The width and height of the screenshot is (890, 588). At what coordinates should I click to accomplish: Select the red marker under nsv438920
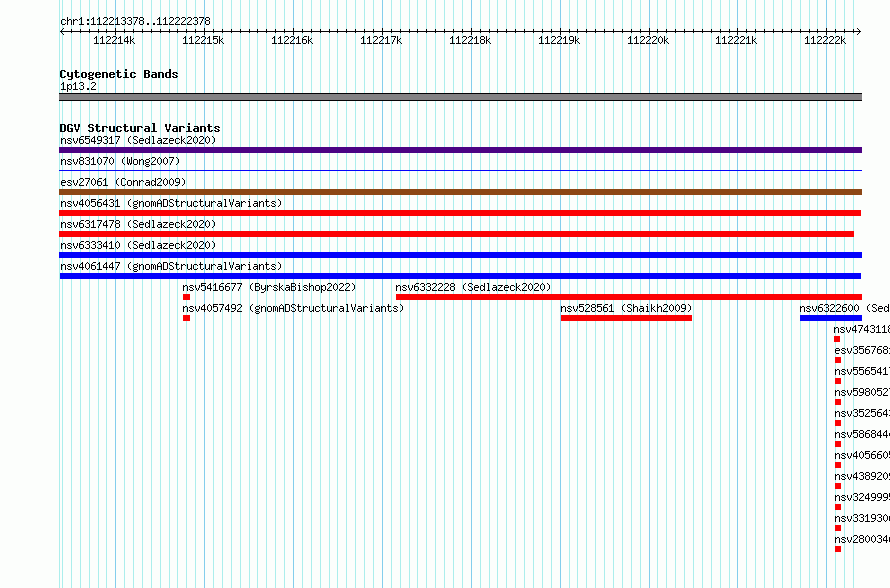click(x=838, y=486)
